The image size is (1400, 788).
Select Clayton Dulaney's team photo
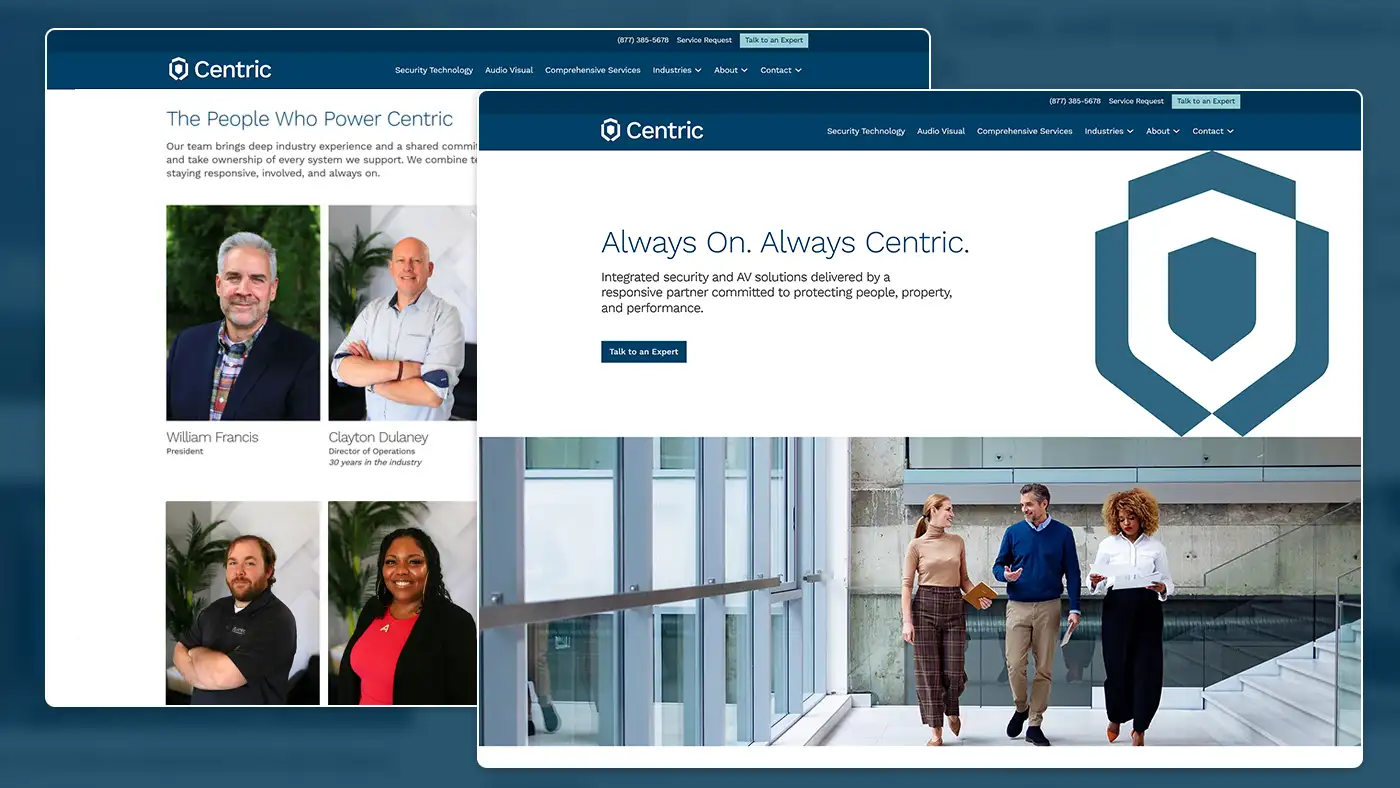point(402,313)
